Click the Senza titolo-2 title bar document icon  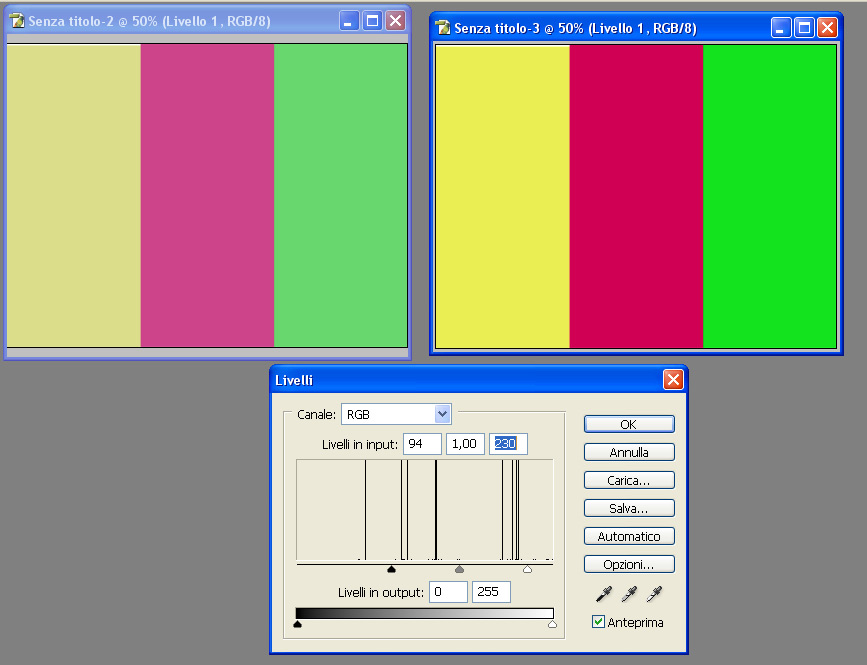click(16, 20)
